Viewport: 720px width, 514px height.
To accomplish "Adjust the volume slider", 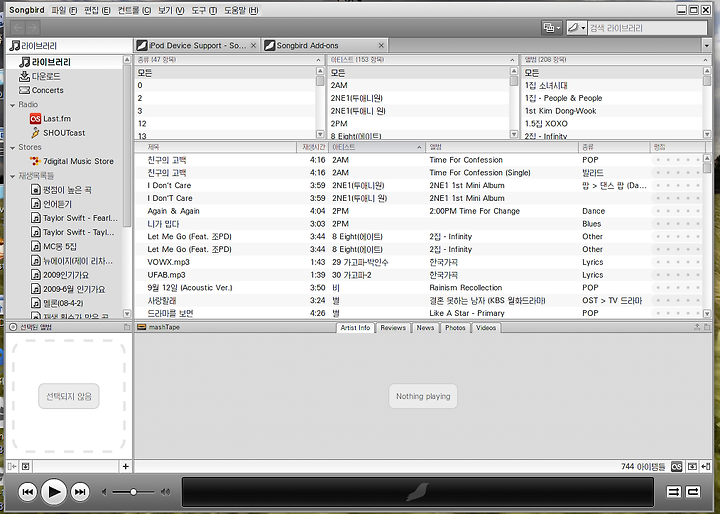I will pos(133,492).
